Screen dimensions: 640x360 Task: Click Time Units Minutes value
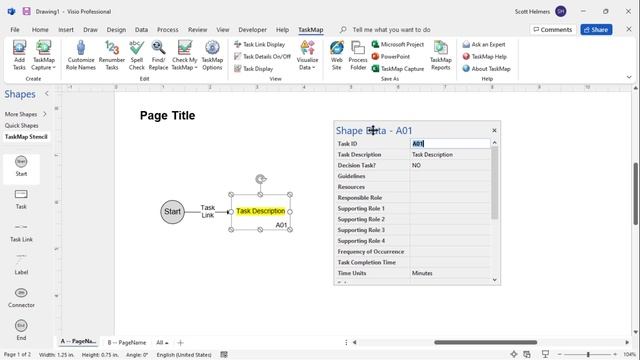pos(450,273)
